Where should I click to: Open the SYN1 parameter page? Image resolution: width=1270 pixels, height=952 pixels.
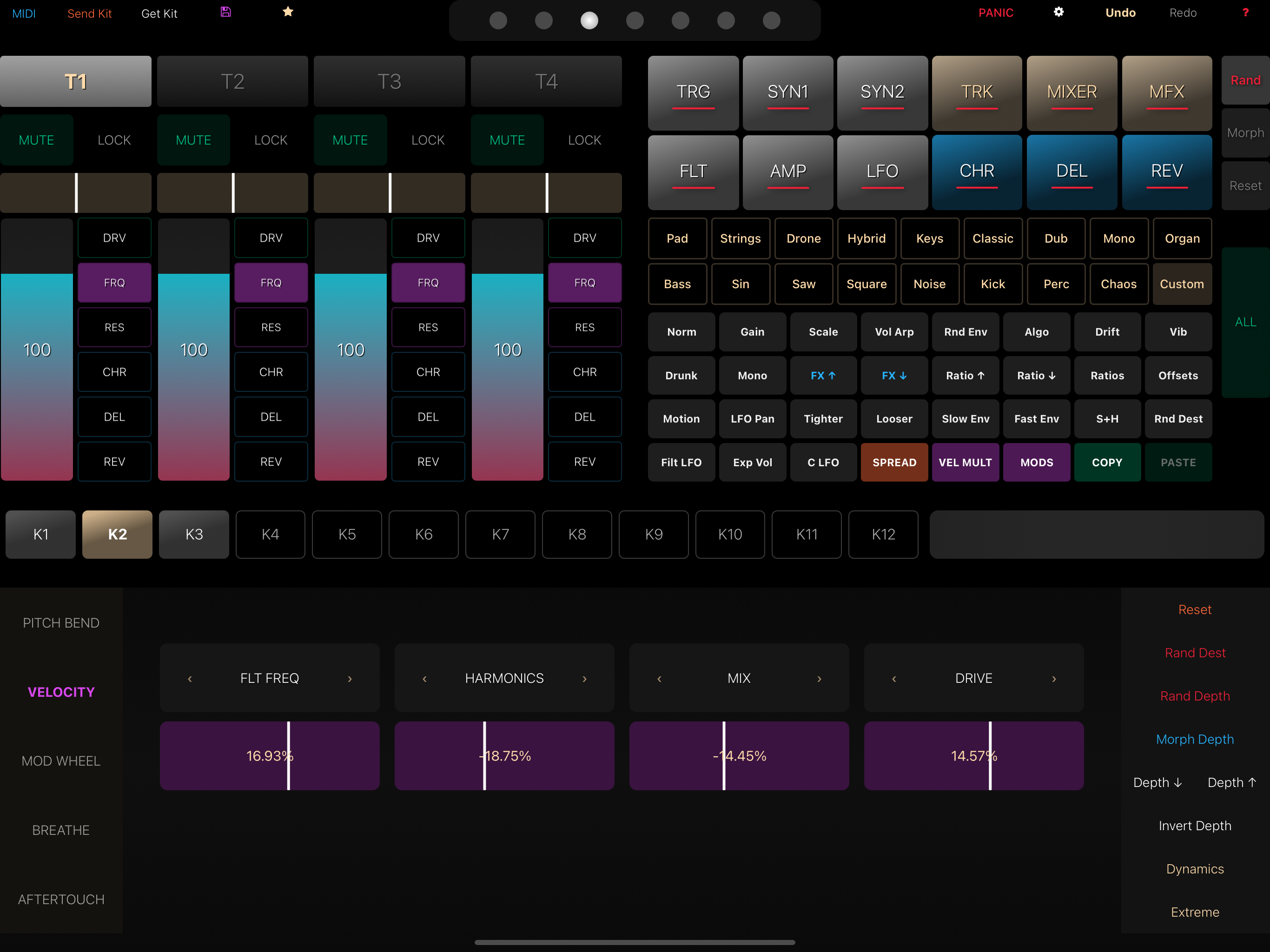click(788, 93)
